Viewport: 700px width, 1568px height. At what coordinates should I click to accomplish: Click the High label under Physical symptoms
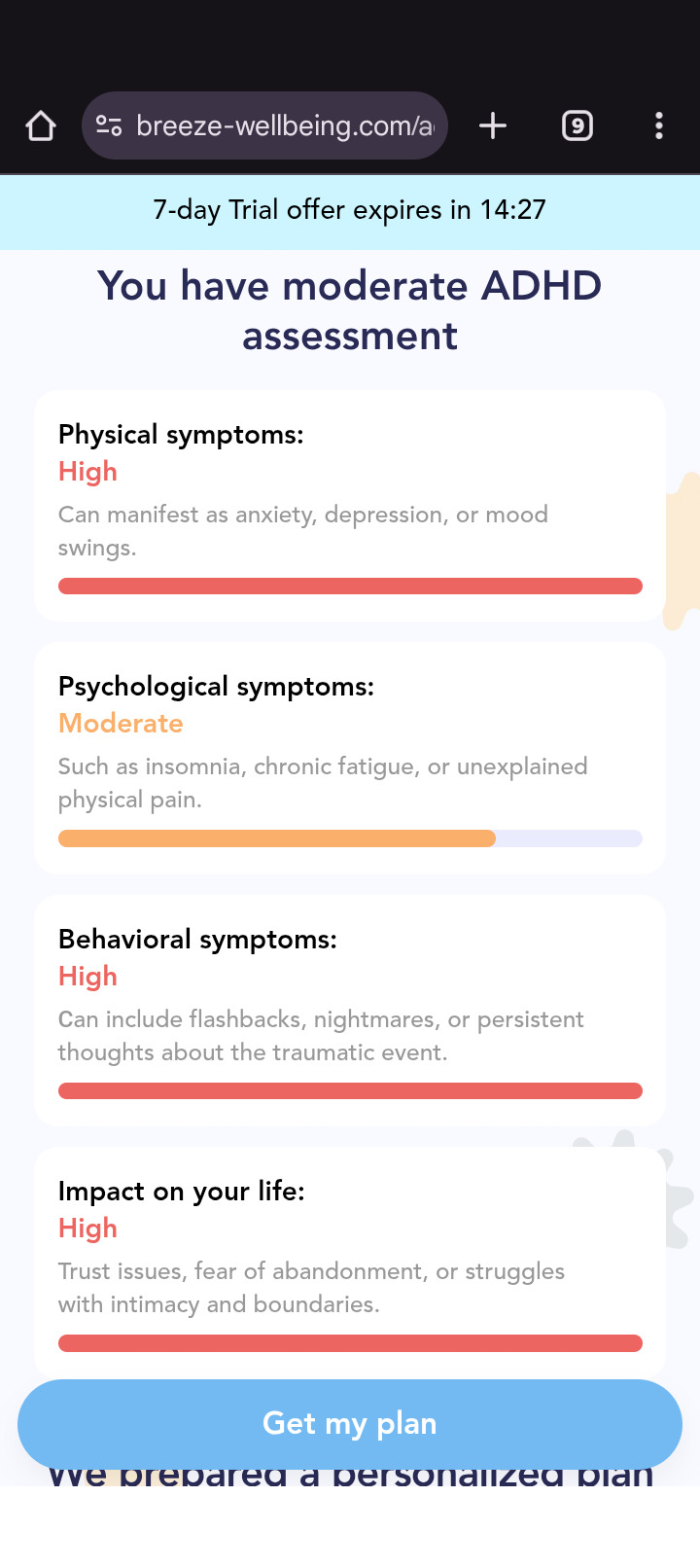tap(87, 472)
